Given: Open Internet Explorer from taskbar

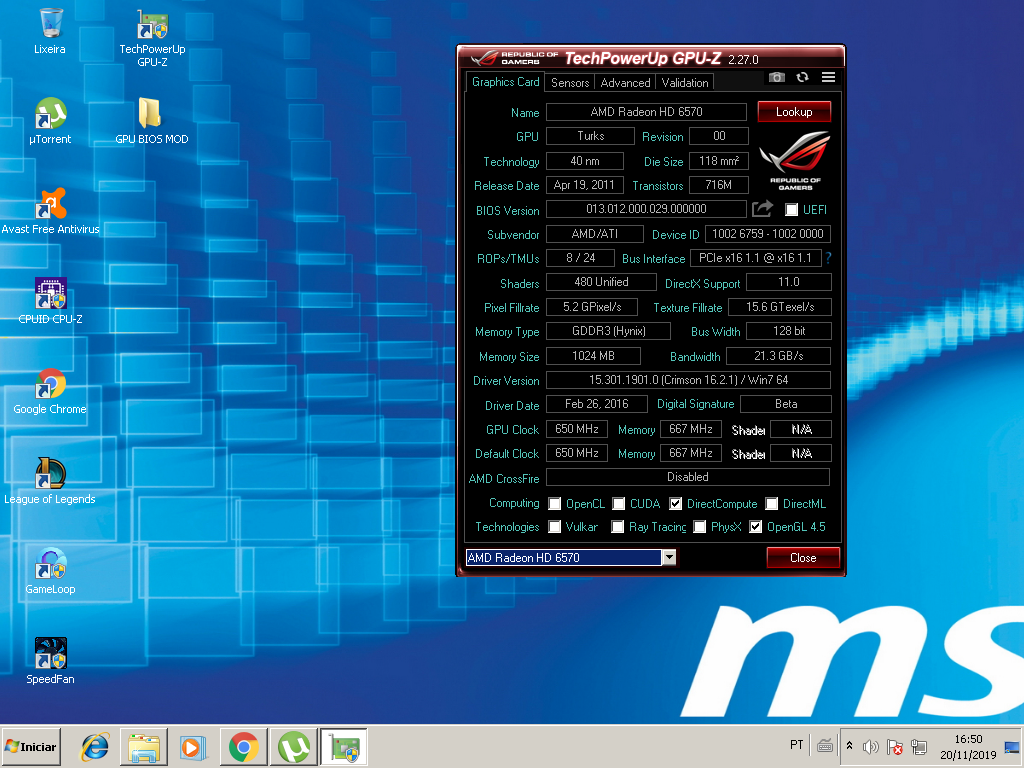Looking at the screenshot, I should click(95, 746).
